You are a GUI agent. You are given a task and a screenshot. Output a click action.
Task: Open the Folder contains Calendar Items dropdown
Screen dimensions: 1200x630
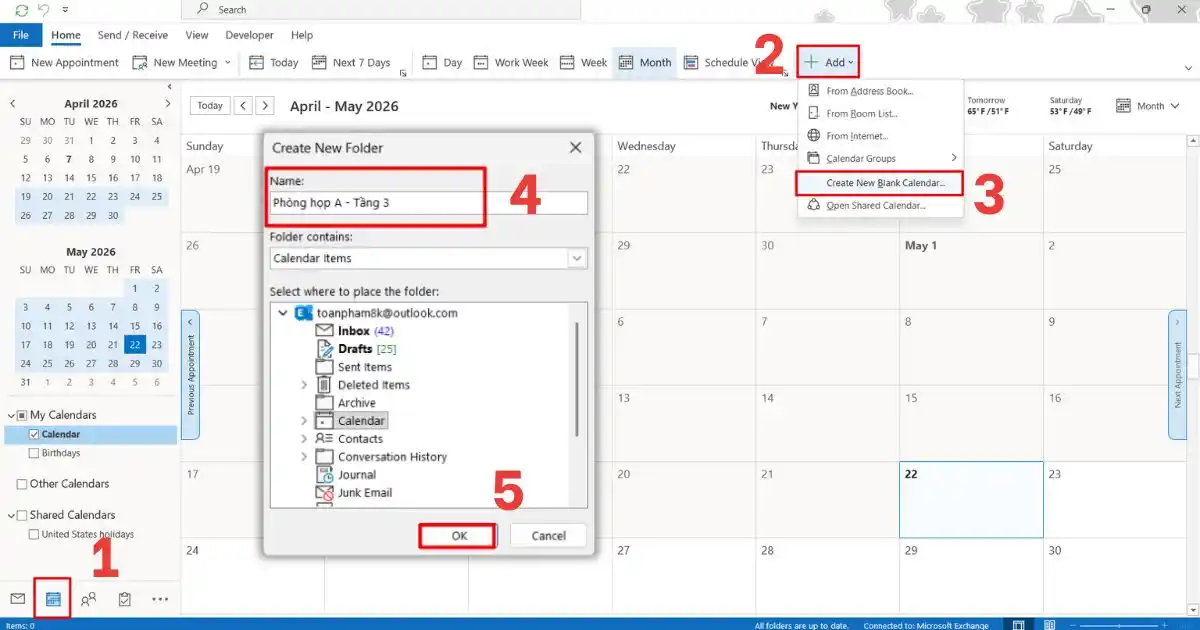[428, 258]
